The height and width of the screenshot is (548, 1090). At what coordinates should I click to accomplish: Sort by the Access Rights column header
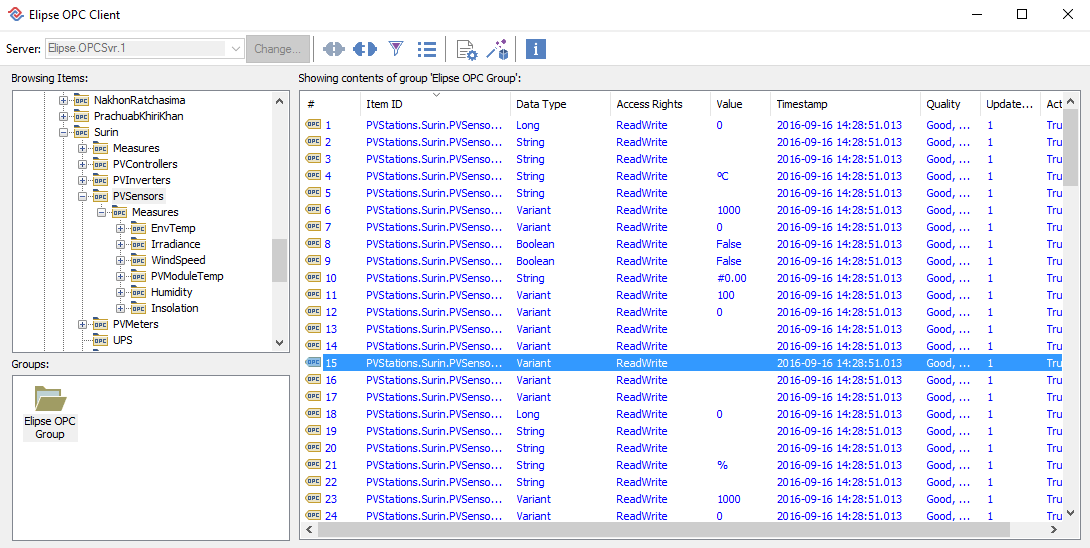coord(660,104)
